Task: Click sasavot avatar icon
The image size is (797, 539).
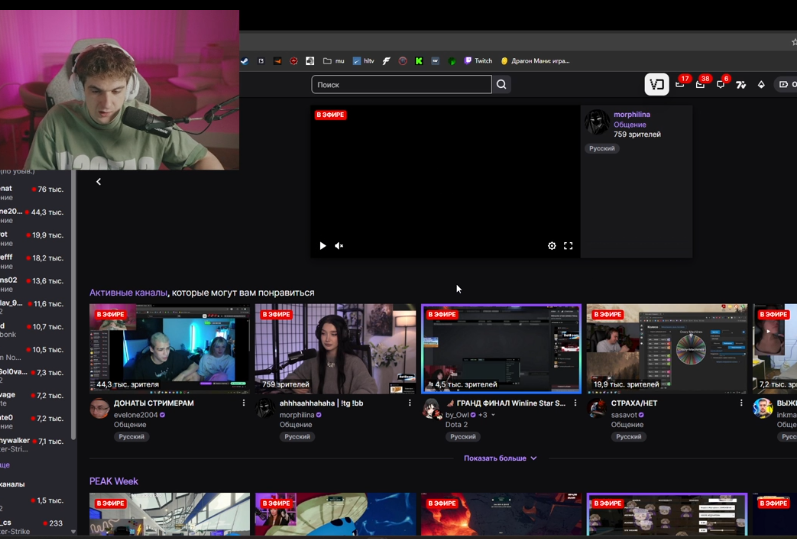Action: tap(597, 408)
